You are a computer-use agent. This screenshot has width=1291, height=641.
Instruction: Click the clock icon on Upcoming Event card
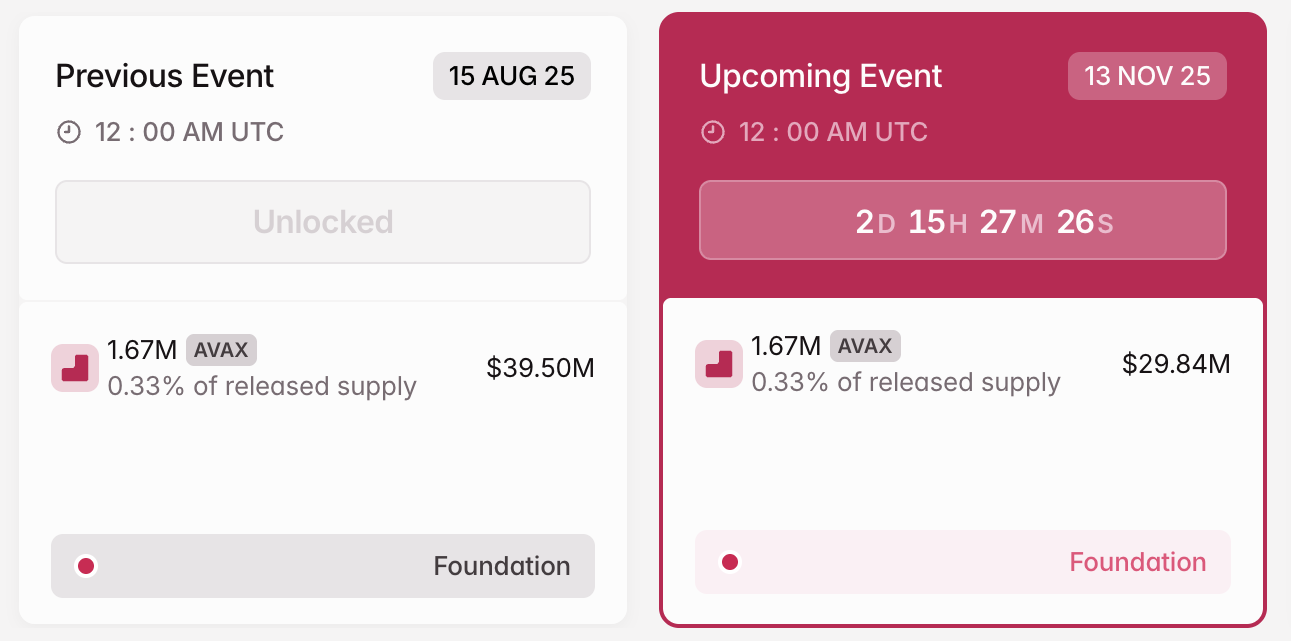coord(712,131)
